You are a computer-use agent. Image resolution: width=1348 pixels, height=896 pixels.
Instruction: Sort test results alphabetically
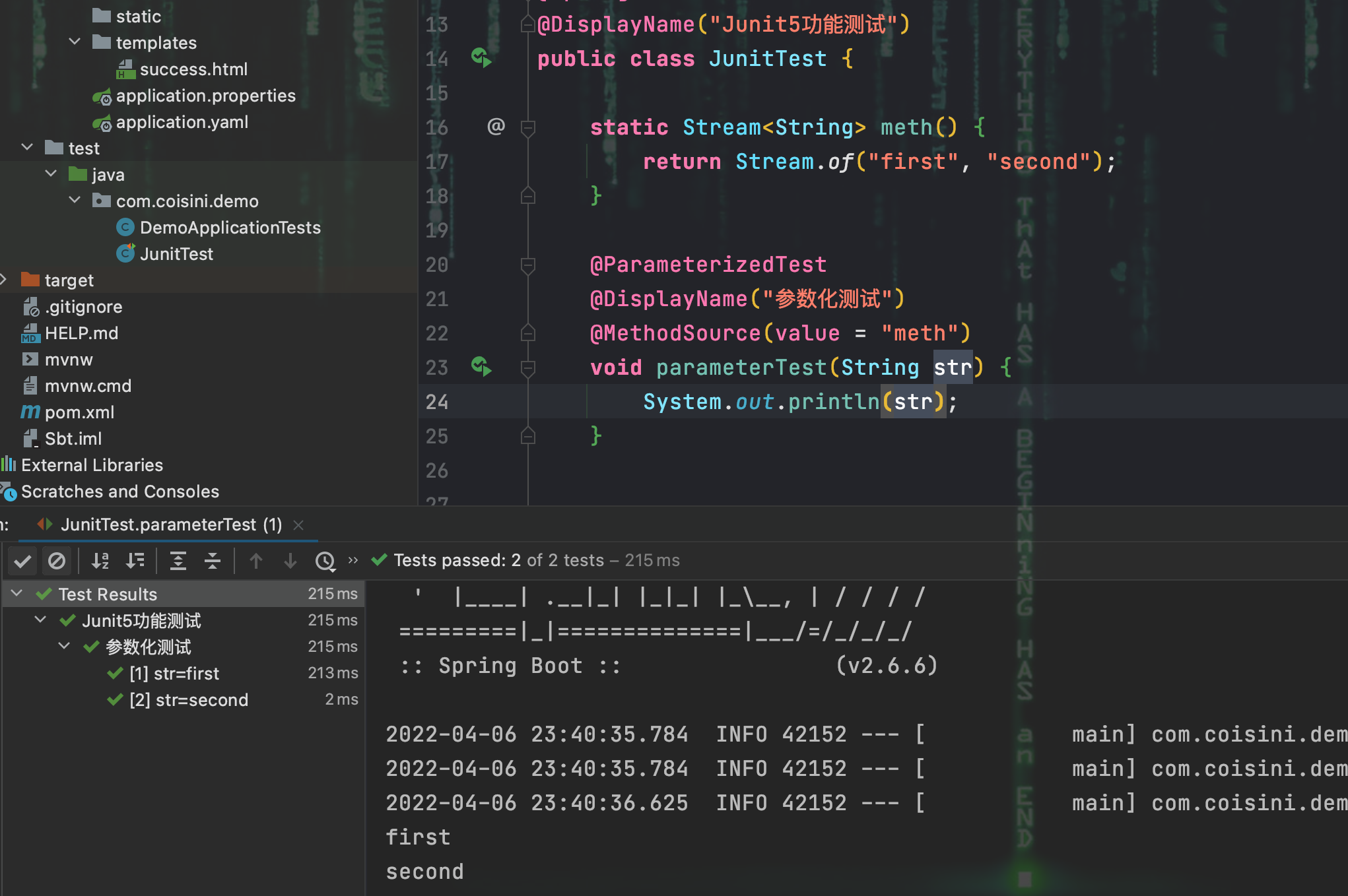pyautogui.click(x=100, y=561)
